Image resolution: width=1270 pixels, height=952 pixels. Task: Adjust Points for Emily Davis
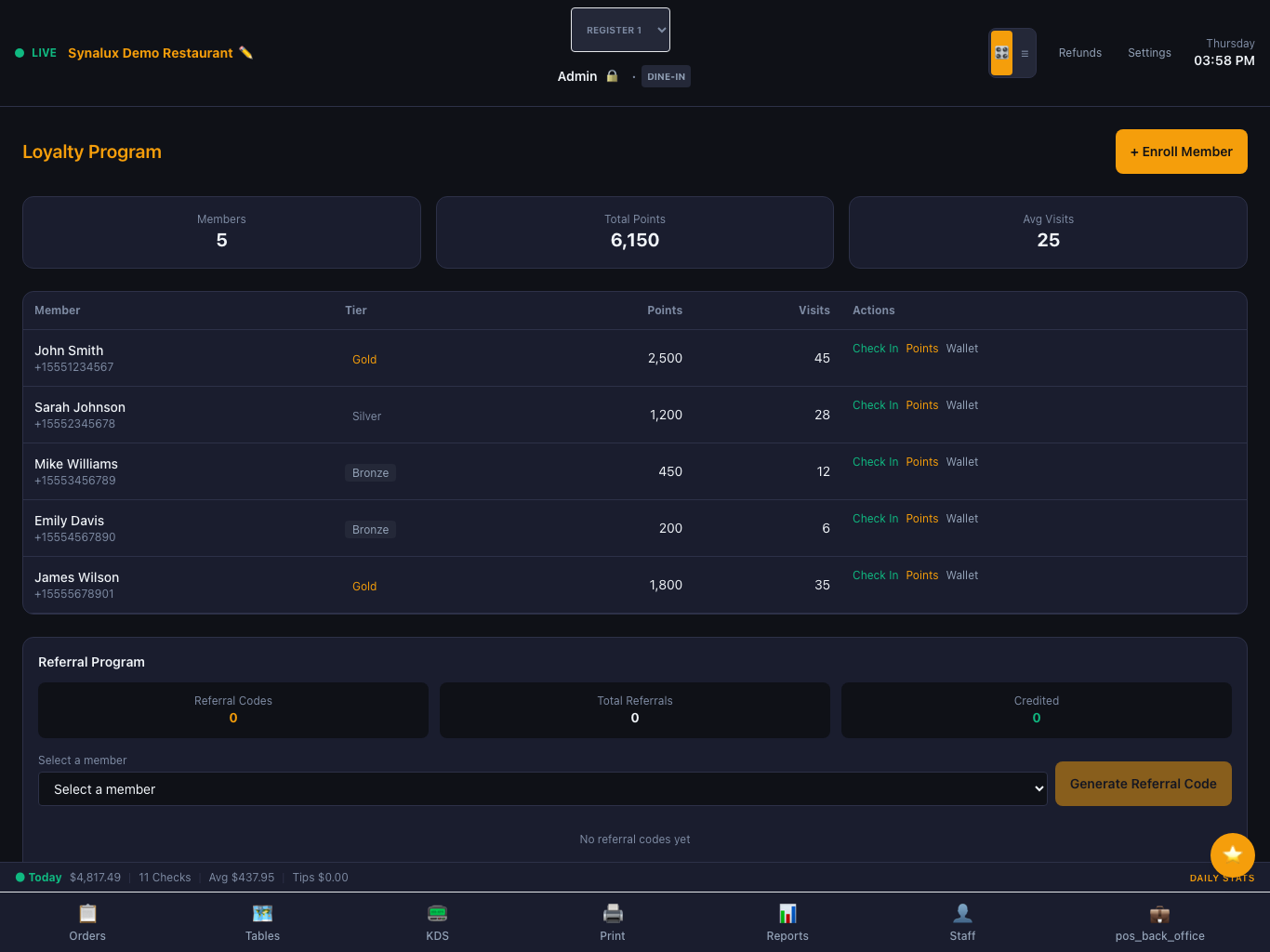922,519
